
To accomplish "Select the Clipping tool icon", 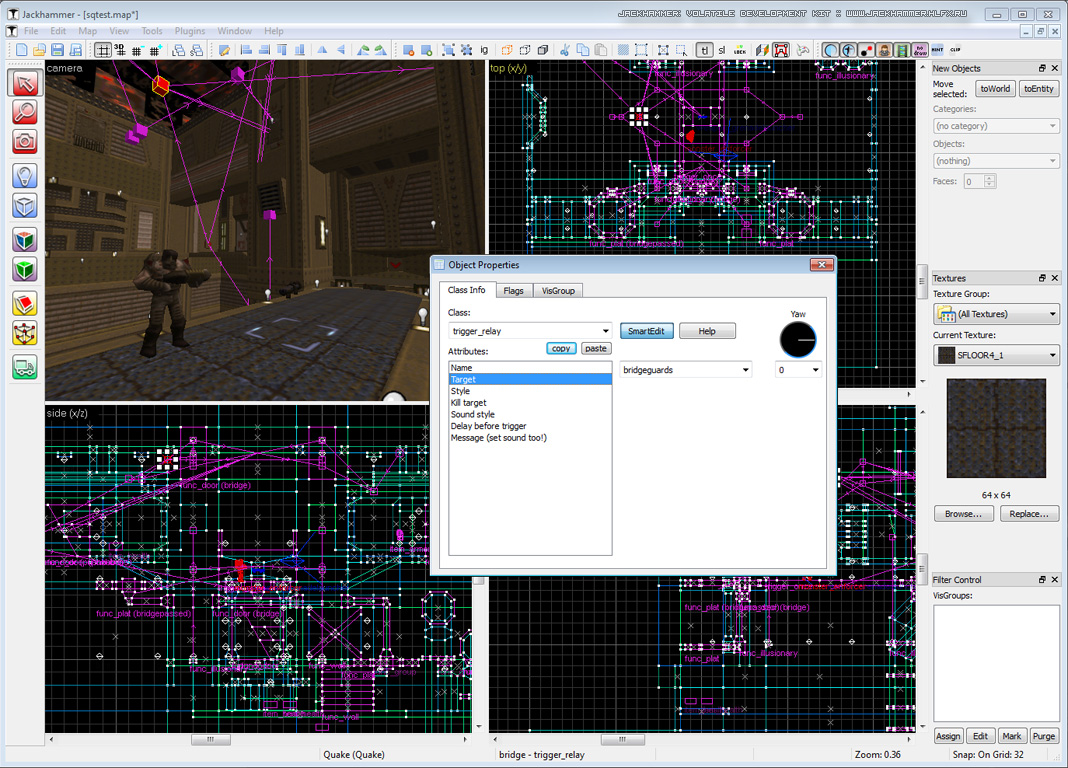I will click(x=25, y=304).
